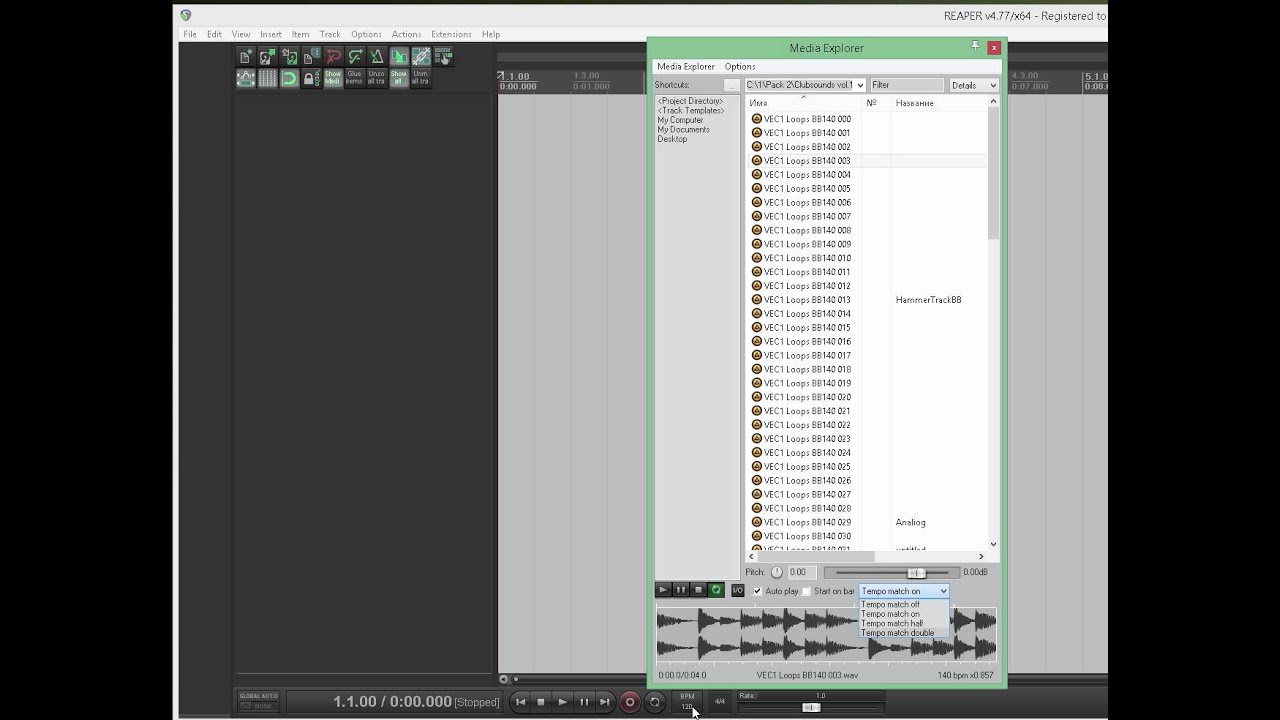This screenshot has height=720, width=1280.
Task: Select My Computer shortcut
Action: tap(680, 120)
